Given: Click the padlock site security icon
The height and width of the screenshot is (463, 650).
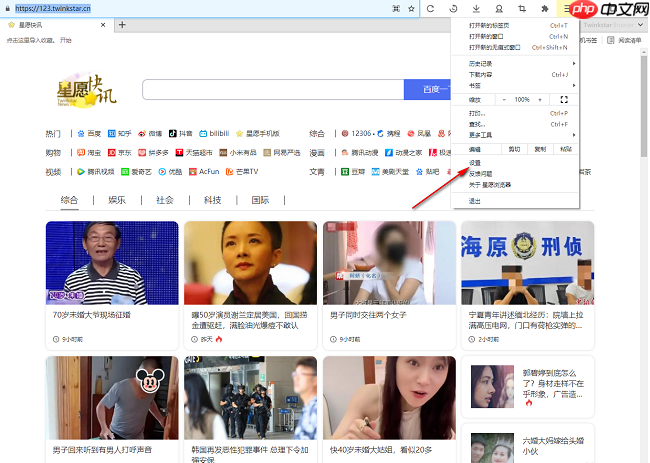Looking at the screenshot, I should 7,8.
